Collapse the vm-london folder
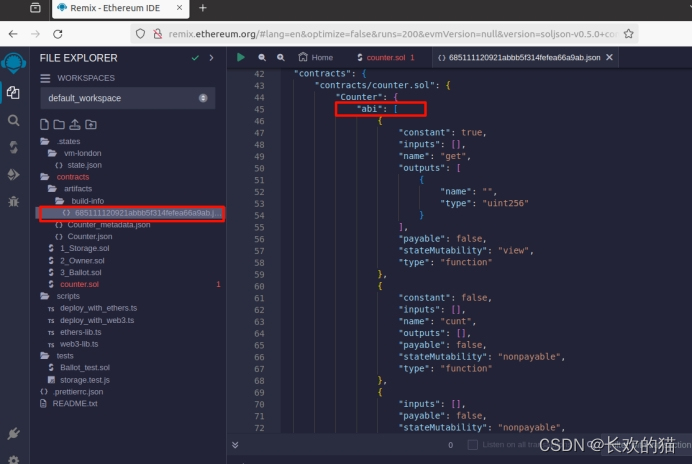This screenshot has width=692, height=464. 75,153
